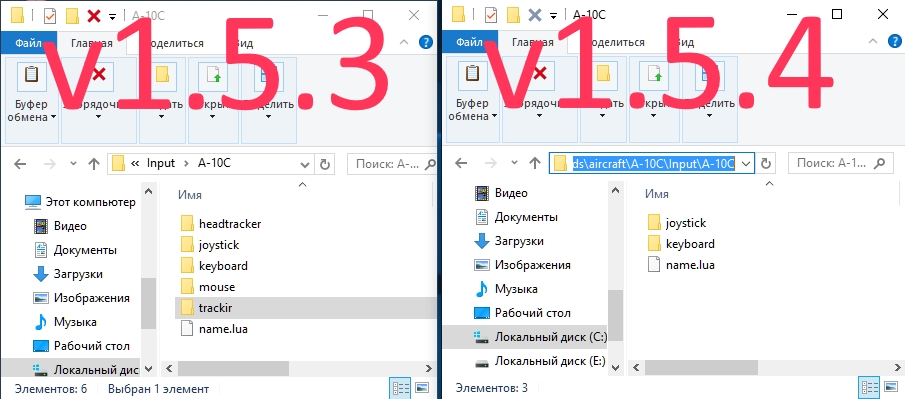Expand address history dropdown in left window
905x399 pixels.
point(305,164)
